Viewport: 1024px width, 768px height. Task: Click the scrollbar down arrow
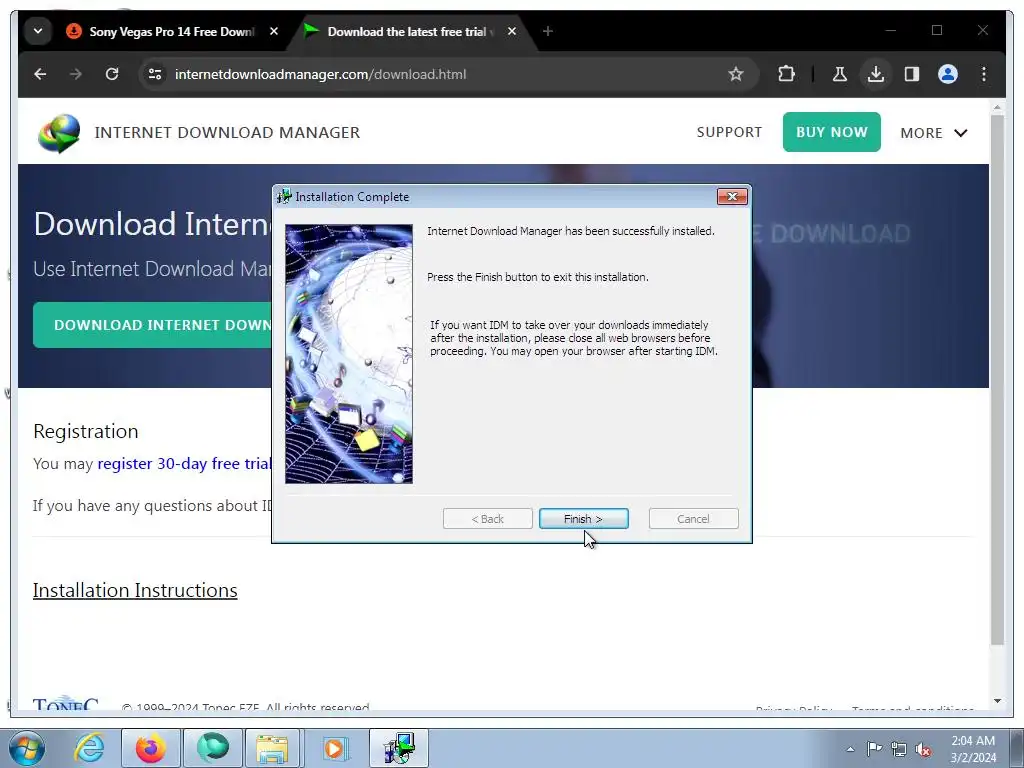point(997,701)
